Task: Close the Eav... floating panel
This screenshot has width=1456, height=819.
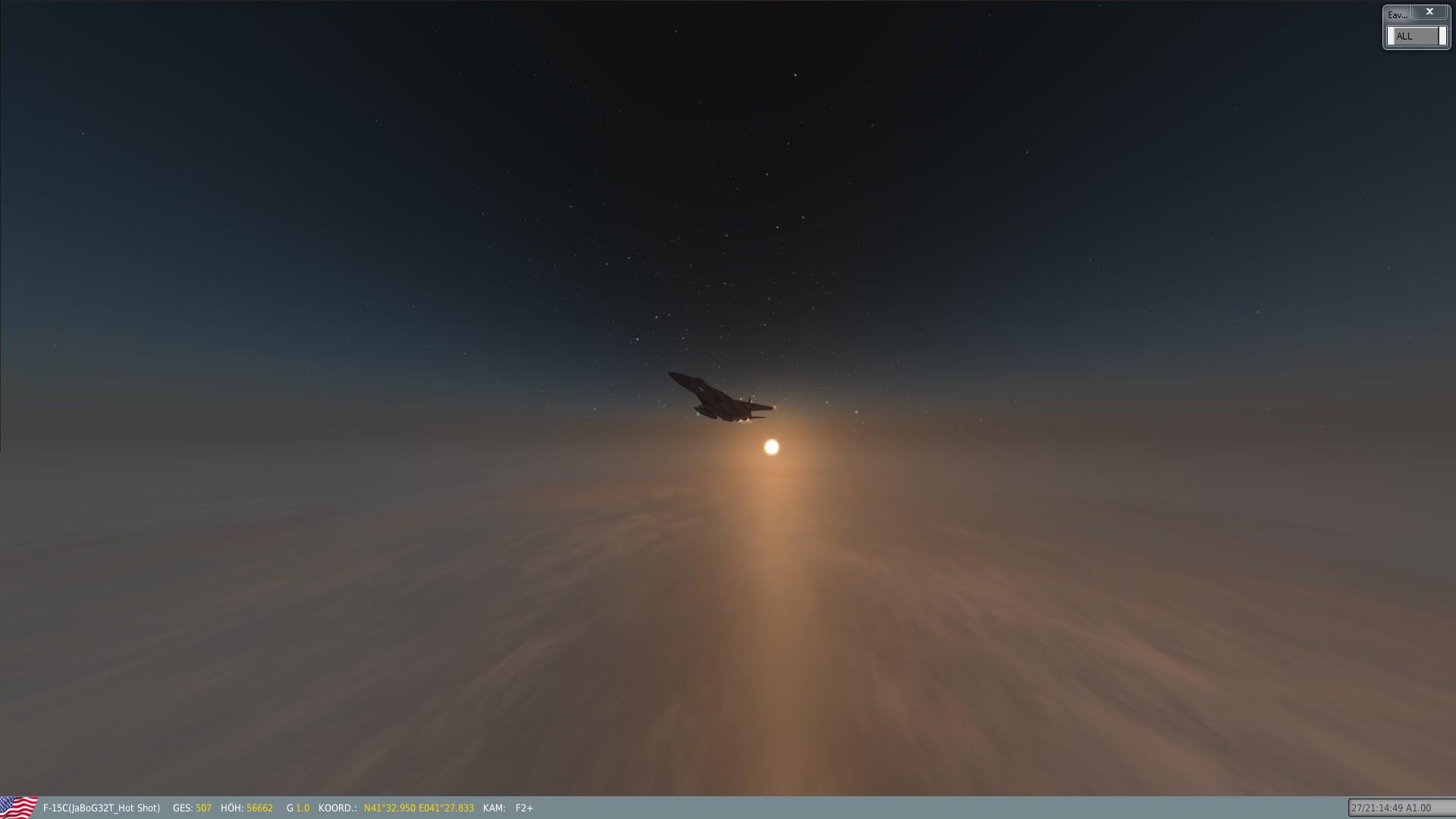Action: (x=1429, y=12)
